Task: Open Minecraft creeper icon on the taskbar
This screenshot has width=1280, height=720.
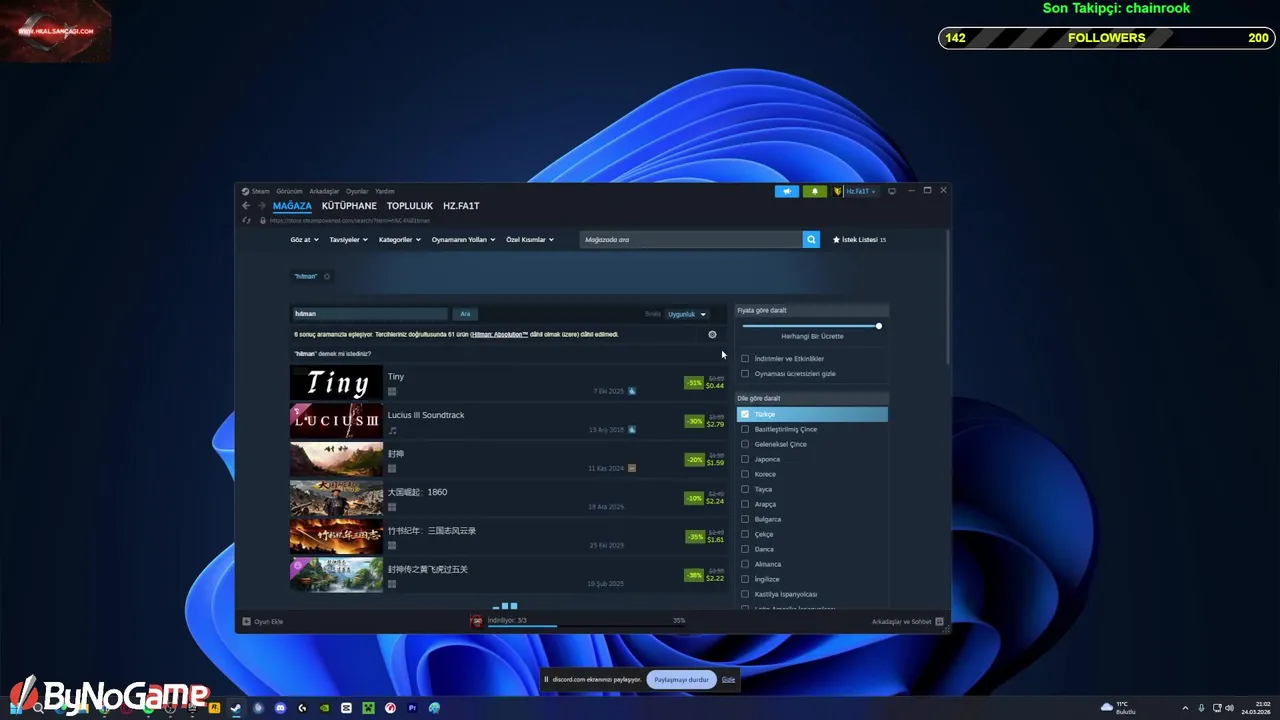Action: pos(368,708)
